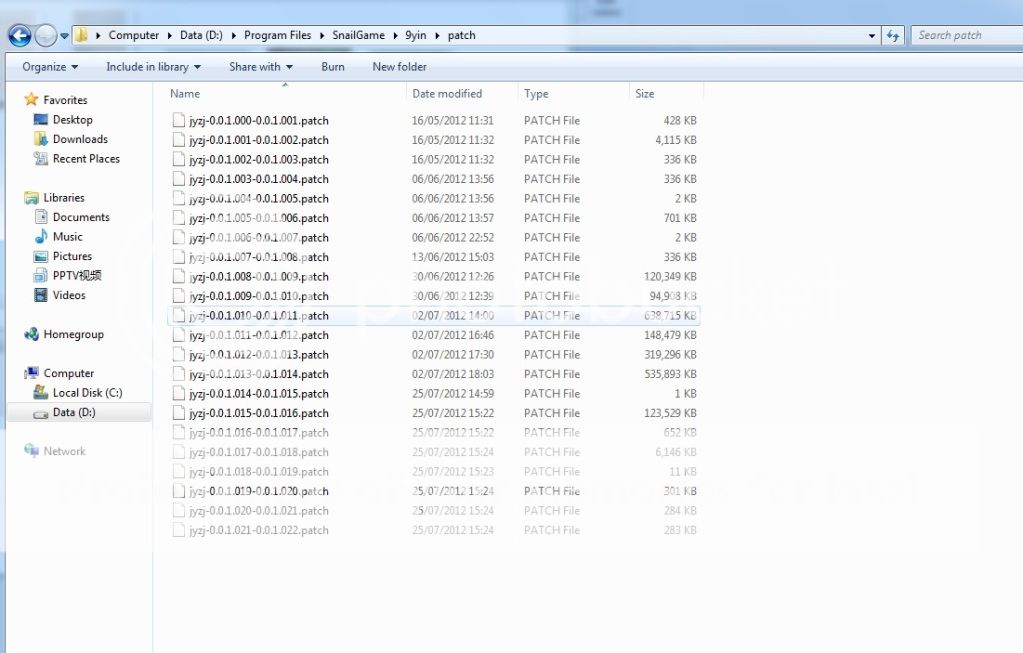Open Homegroup icon in navigation pane
The height and width of the screenshot is (653, 1023).
[31, 335]
